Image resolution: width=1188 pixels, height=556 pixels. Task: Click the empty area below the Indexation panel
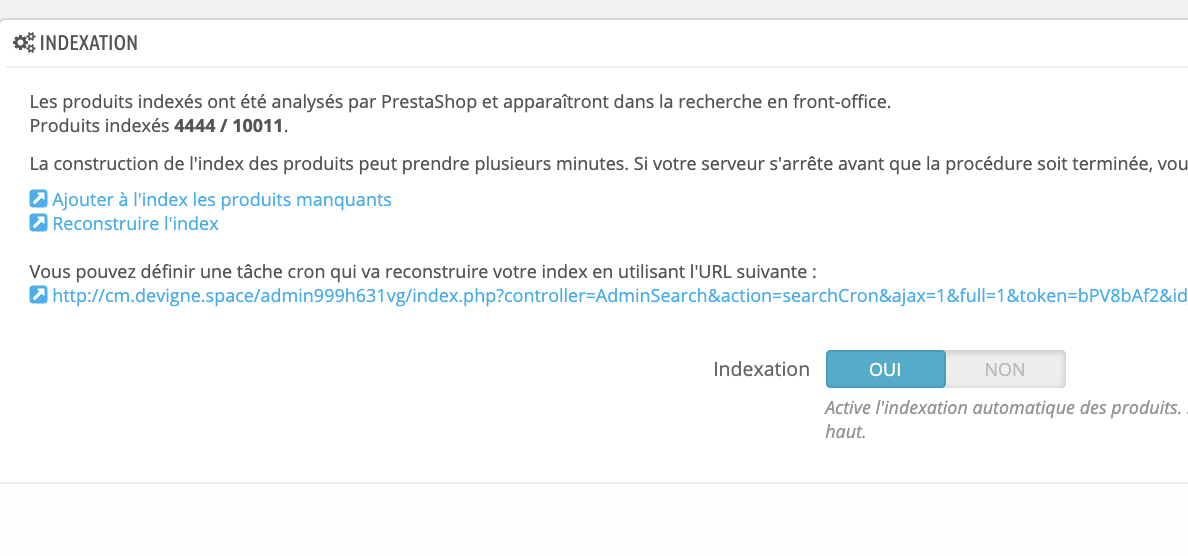(x=594, y=520)
